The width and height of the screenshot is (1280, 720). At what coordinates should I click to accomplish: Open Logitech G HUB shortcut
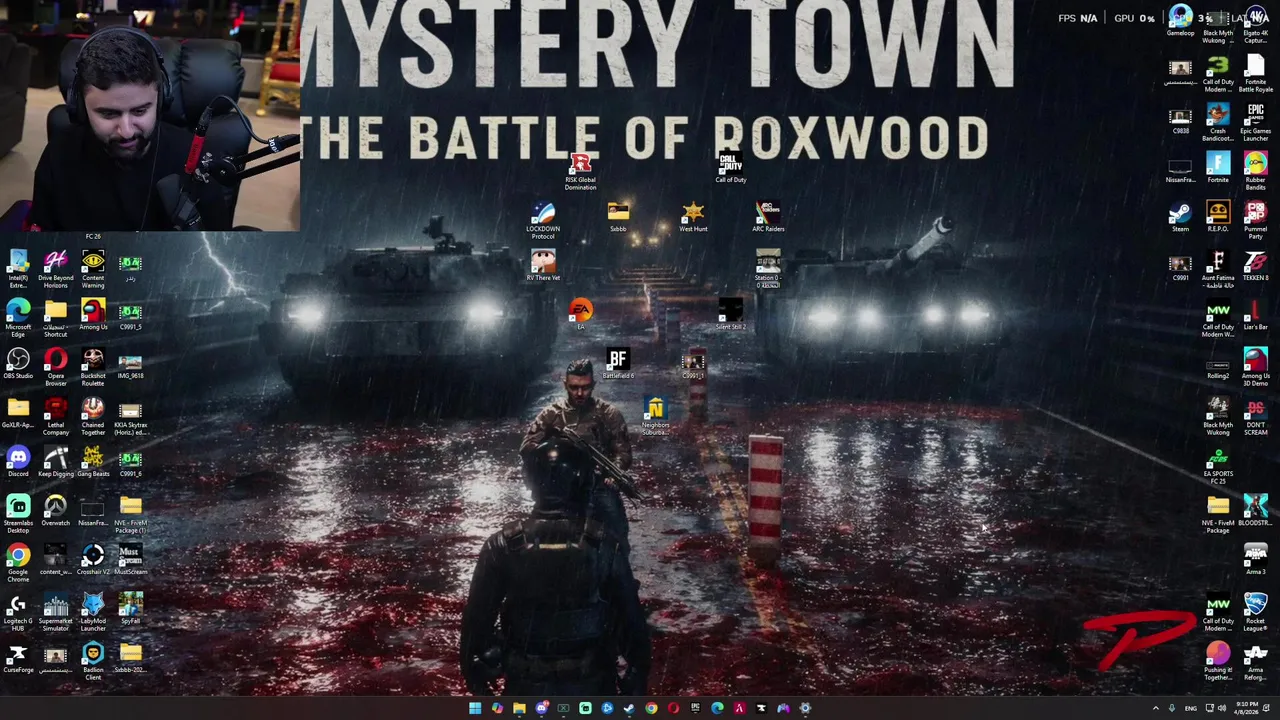pos(18,611)
